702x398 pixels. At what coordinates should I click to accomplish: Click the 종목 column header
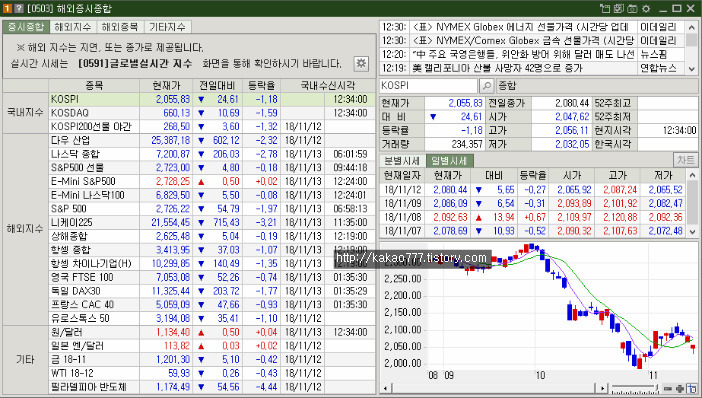[94, 86]
